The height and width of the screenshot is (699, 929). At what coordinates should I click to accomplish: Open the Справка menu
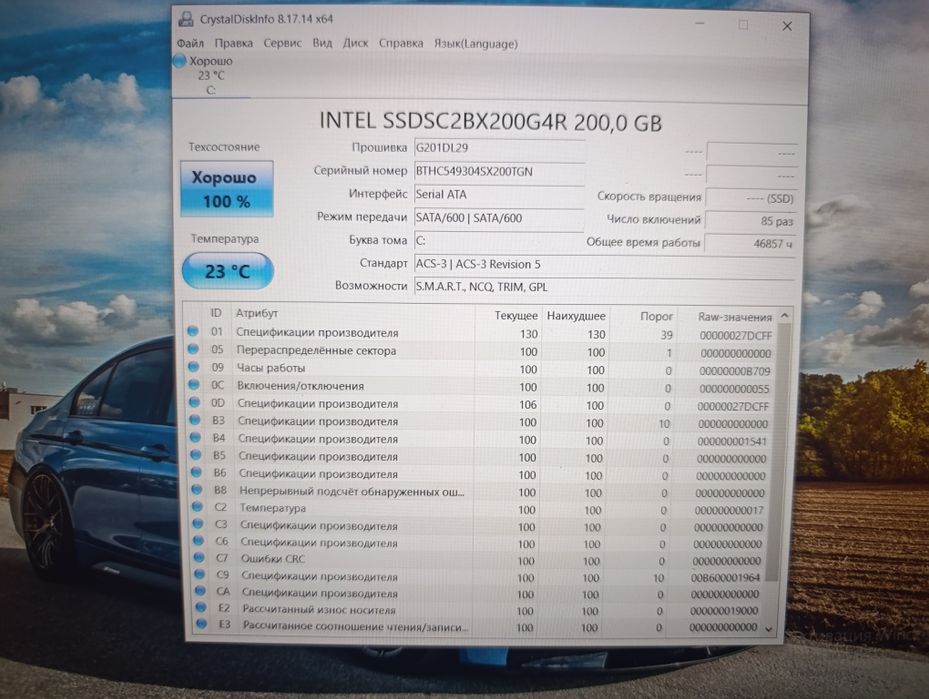coord(401,43)
